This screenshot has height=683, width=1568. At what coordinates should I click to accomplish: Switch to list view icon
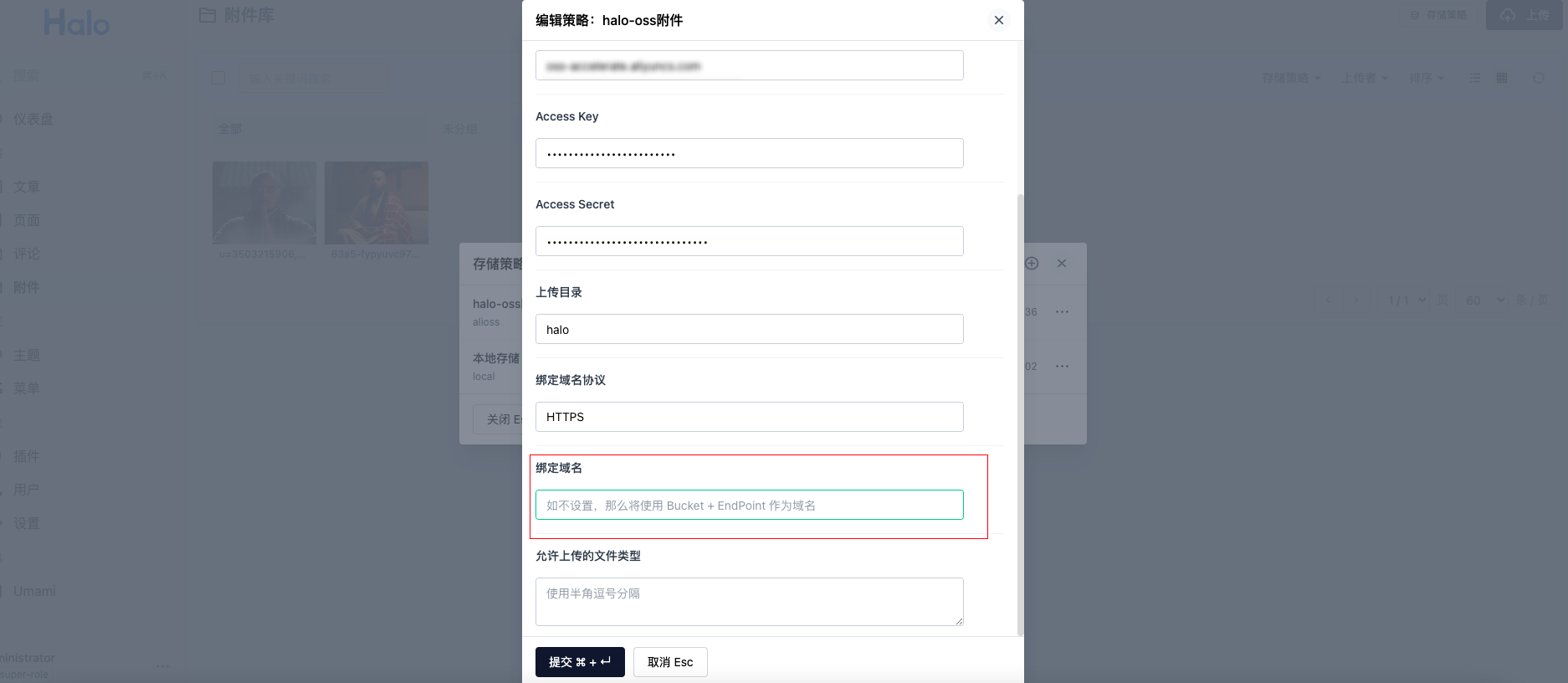click(x=1475, y=78)
